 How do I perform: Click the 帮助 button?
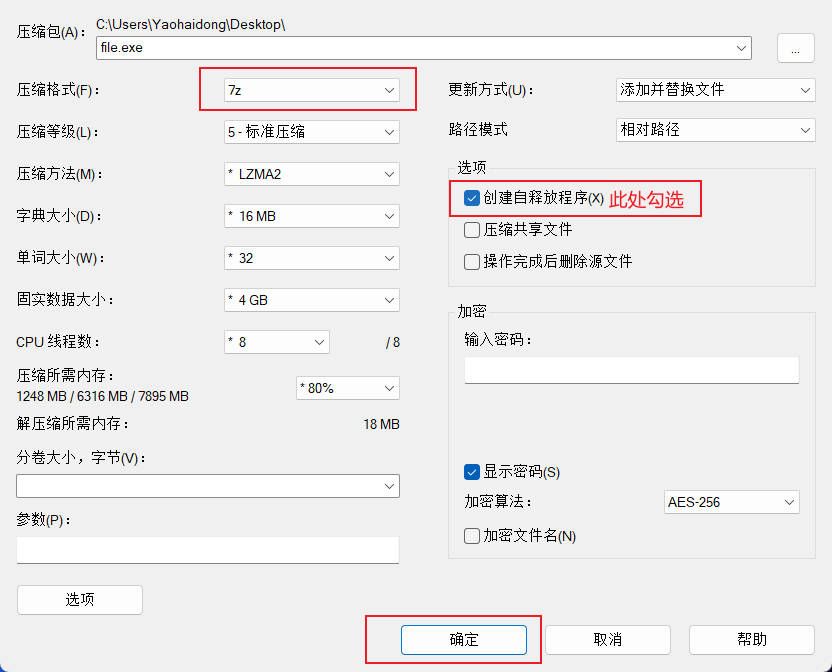click(x=751, y=640)
